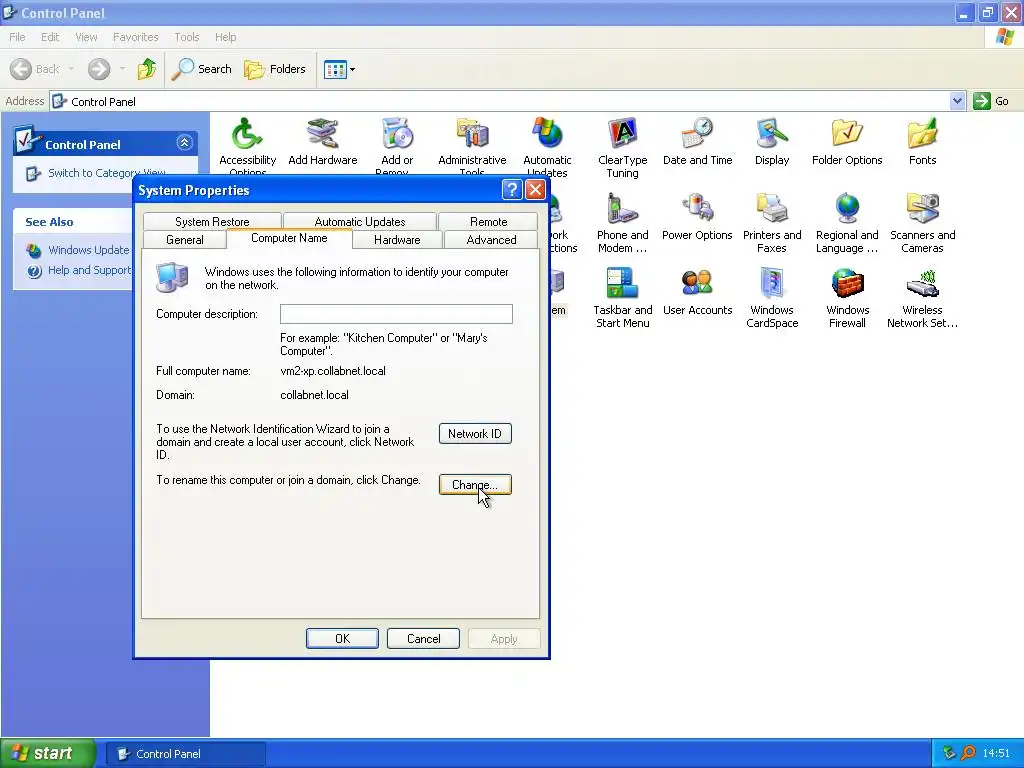Screen dimensions: 1024x768
Task: Open Printers and Faxes icon
Action: pyautogui.click(x=772, y=223)
